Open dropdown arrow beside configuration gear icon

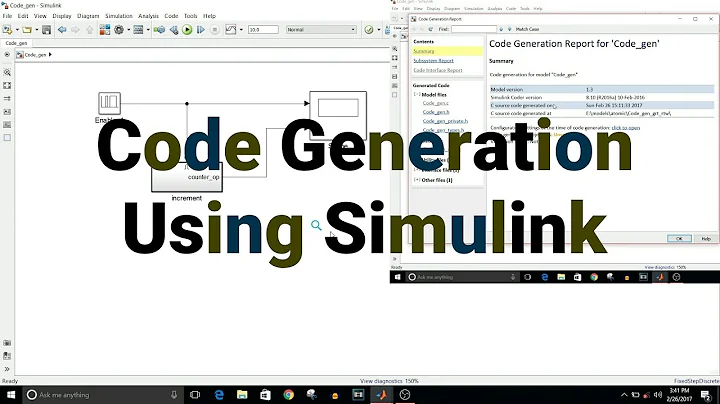click(x=129, y=30)
